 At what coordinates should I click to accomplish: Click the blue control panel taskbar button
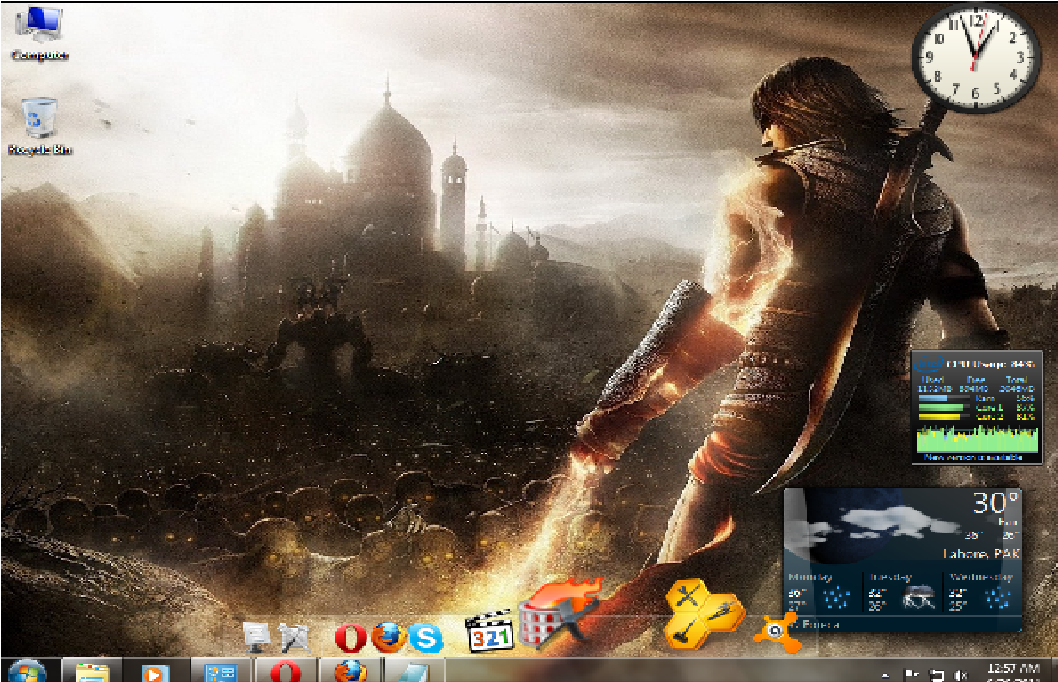point(221,671)
